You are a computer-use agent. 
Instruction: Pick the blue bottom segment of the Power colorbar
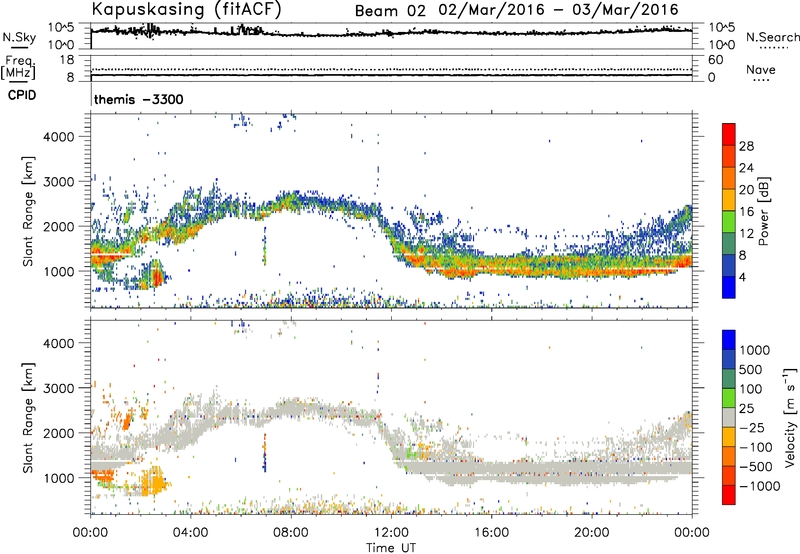(x=729, y=287)
